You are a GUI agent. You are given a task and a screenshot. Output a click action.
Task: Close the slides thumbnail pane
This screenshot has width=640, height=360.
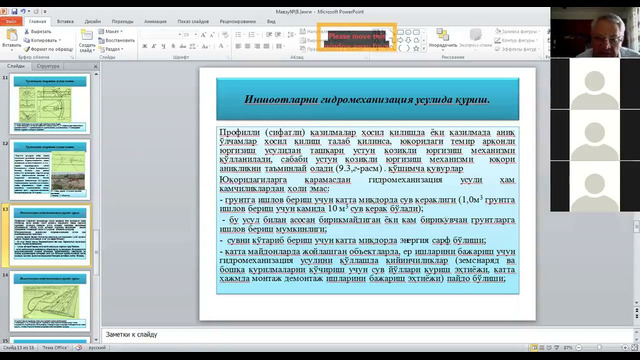pos(96,66)
